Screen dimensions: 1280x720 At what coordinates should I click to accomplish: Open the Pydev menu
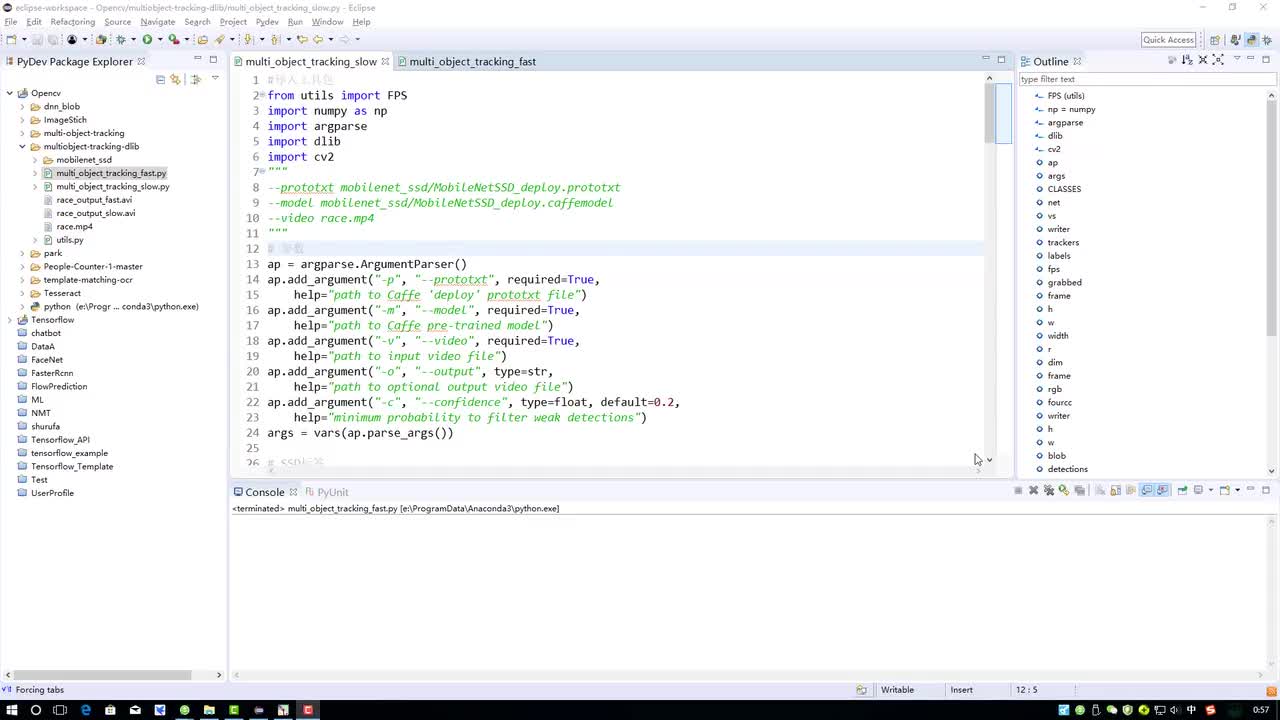(267, 22)
